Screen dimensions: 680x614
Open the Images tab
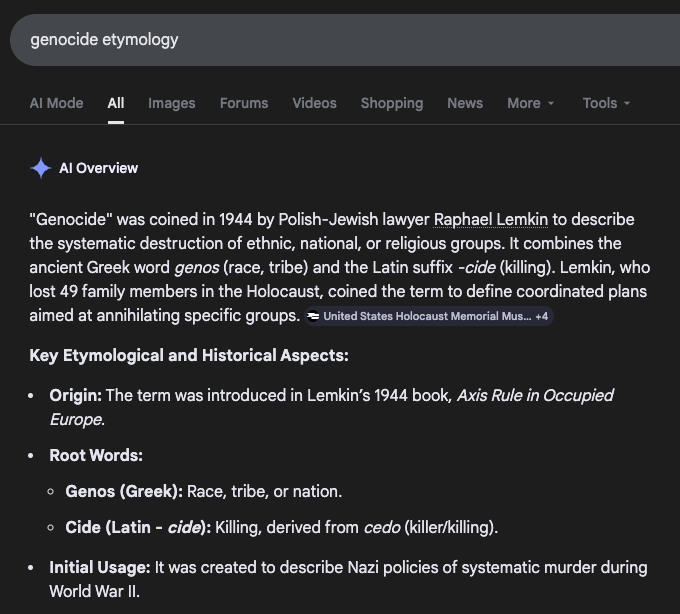[170, 103]
